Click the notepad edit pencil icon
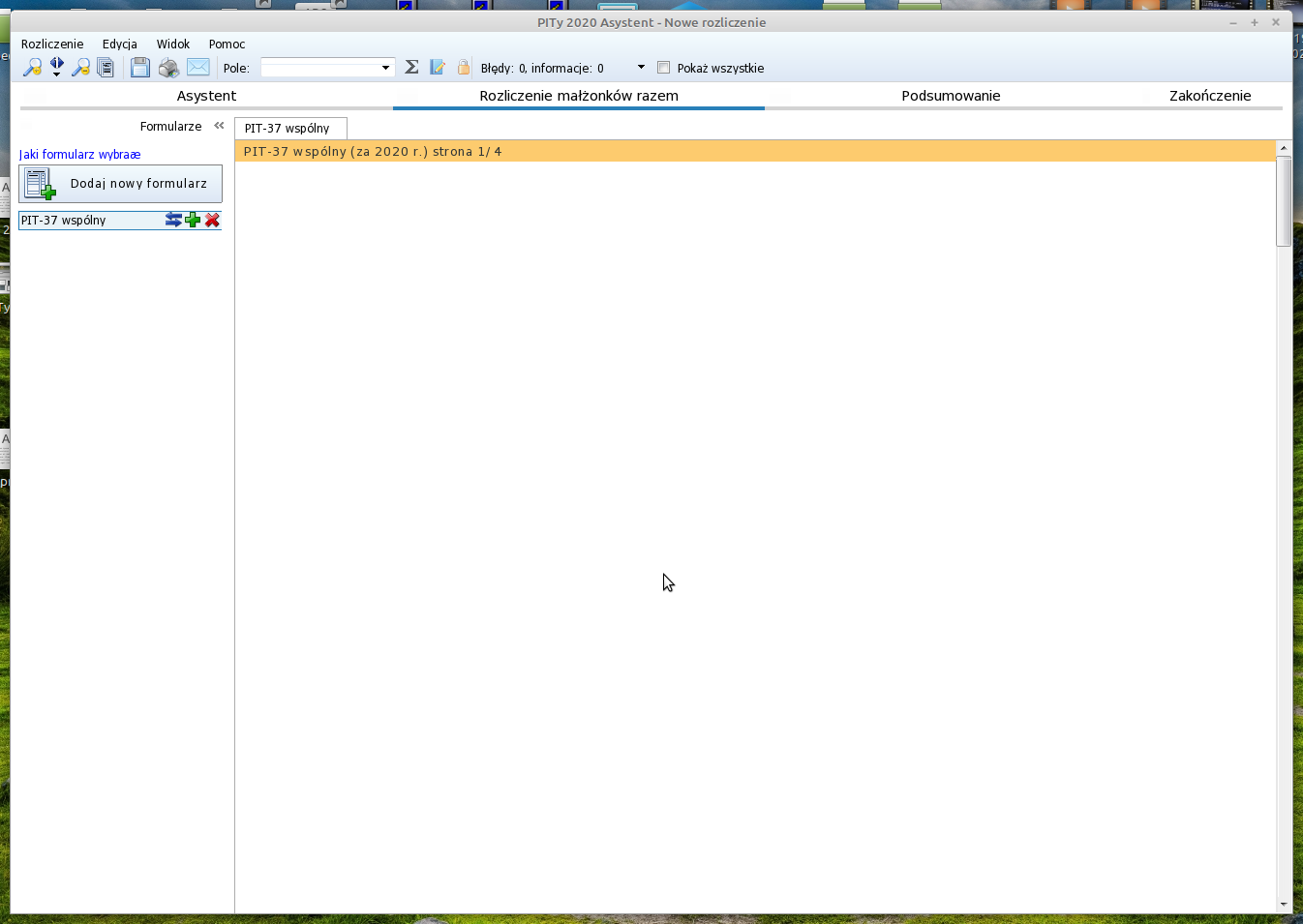Viewport: 1303px width, 924px height. coord(438,68)
